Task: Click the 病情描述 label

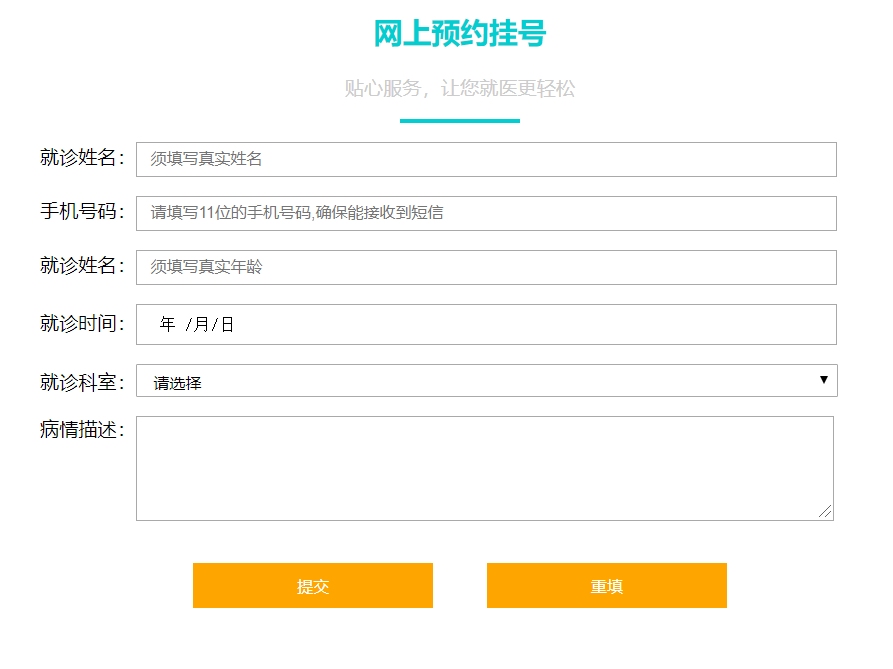Action: (81, 430)
